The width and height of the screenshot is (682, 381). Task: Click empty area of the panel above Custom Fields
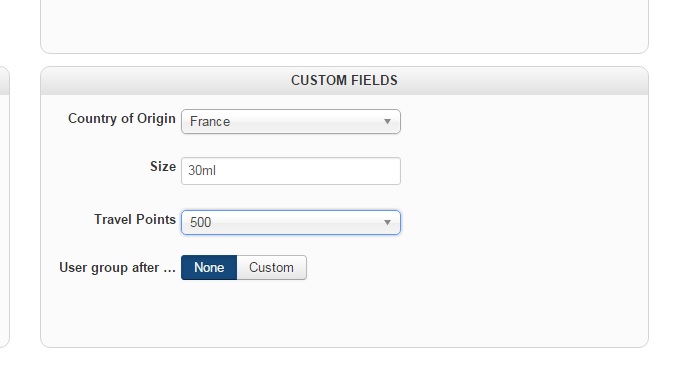pyautogui.click(x=344, y=26)
